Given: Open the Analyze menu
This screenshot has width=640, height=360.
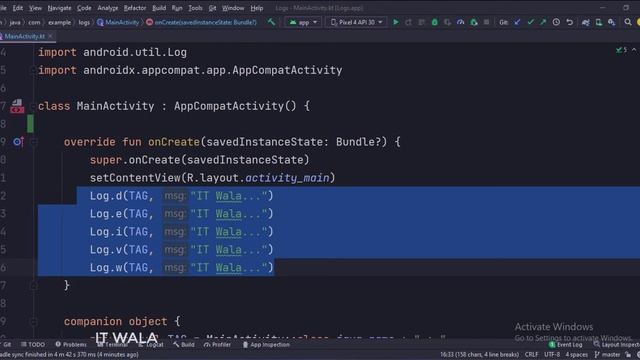Looking at the screenshot, I should [108, 8].
